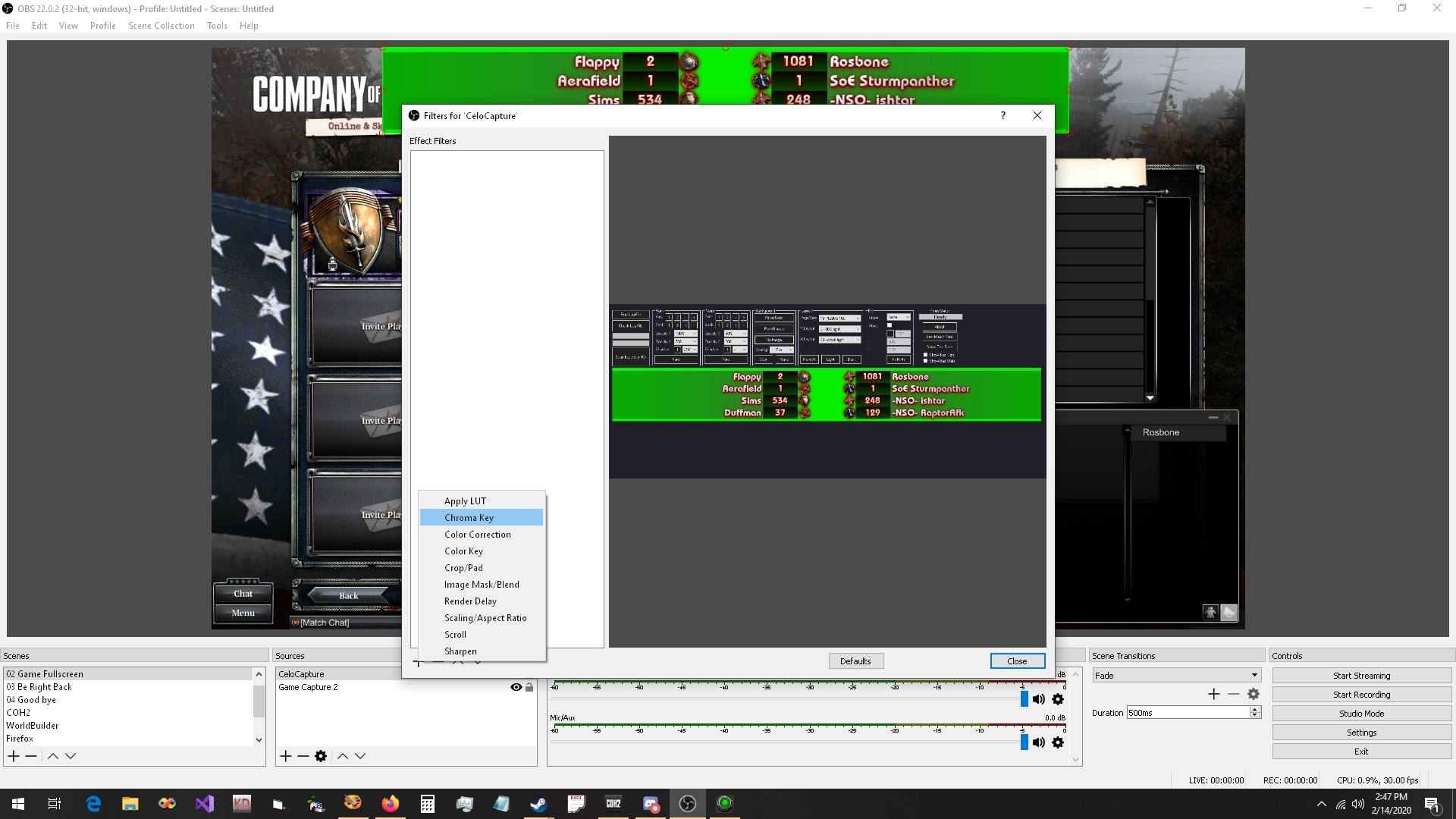Viewport: 1456px width, 819px height.
Task: Remove selected source with minus icon
Action: coord(303,756)
